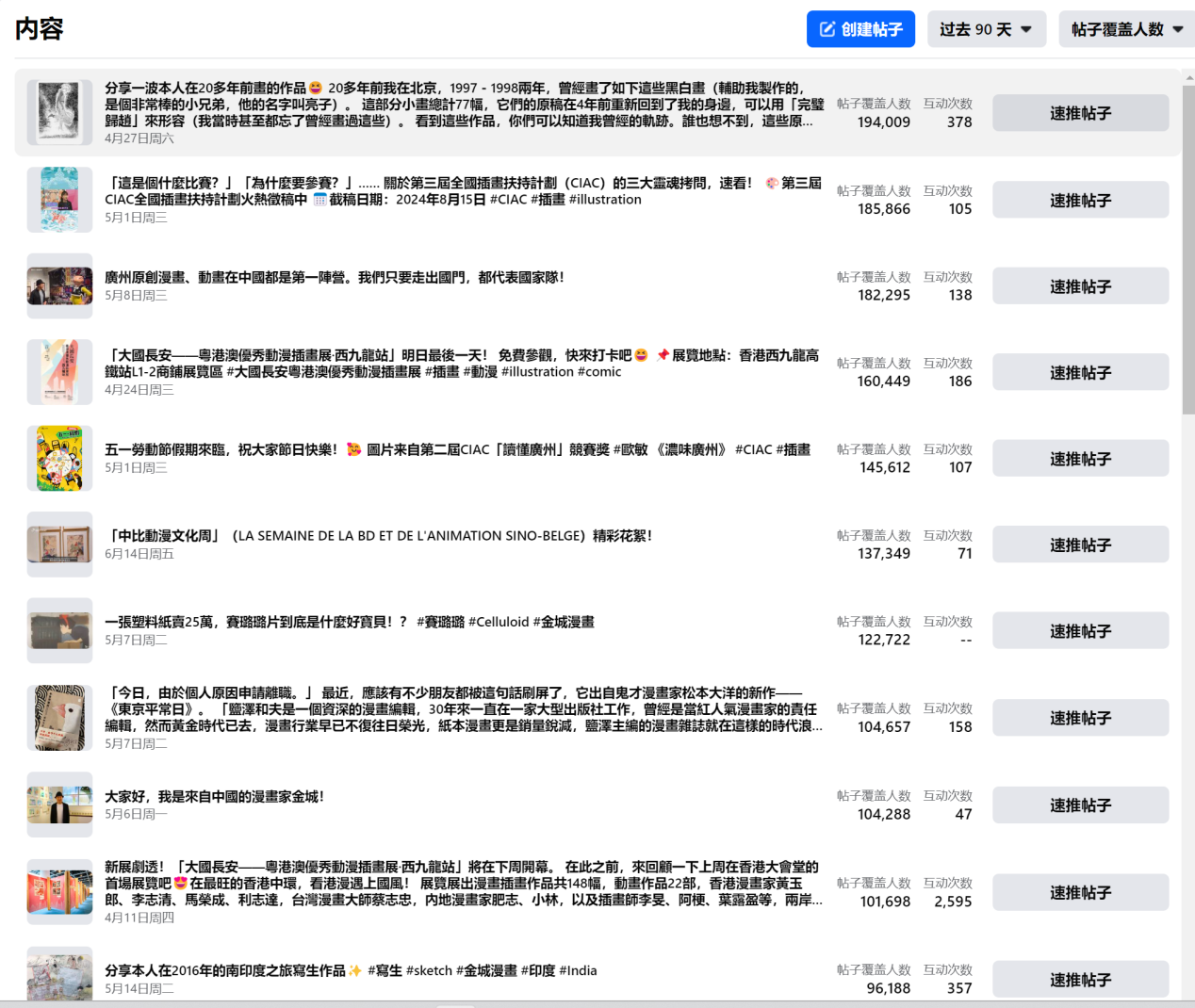Screen dimensions: 1195x1008
Task: Click 速推帖子 for the 南印度之旅 sketch post
Action: tap(1080, 980)
